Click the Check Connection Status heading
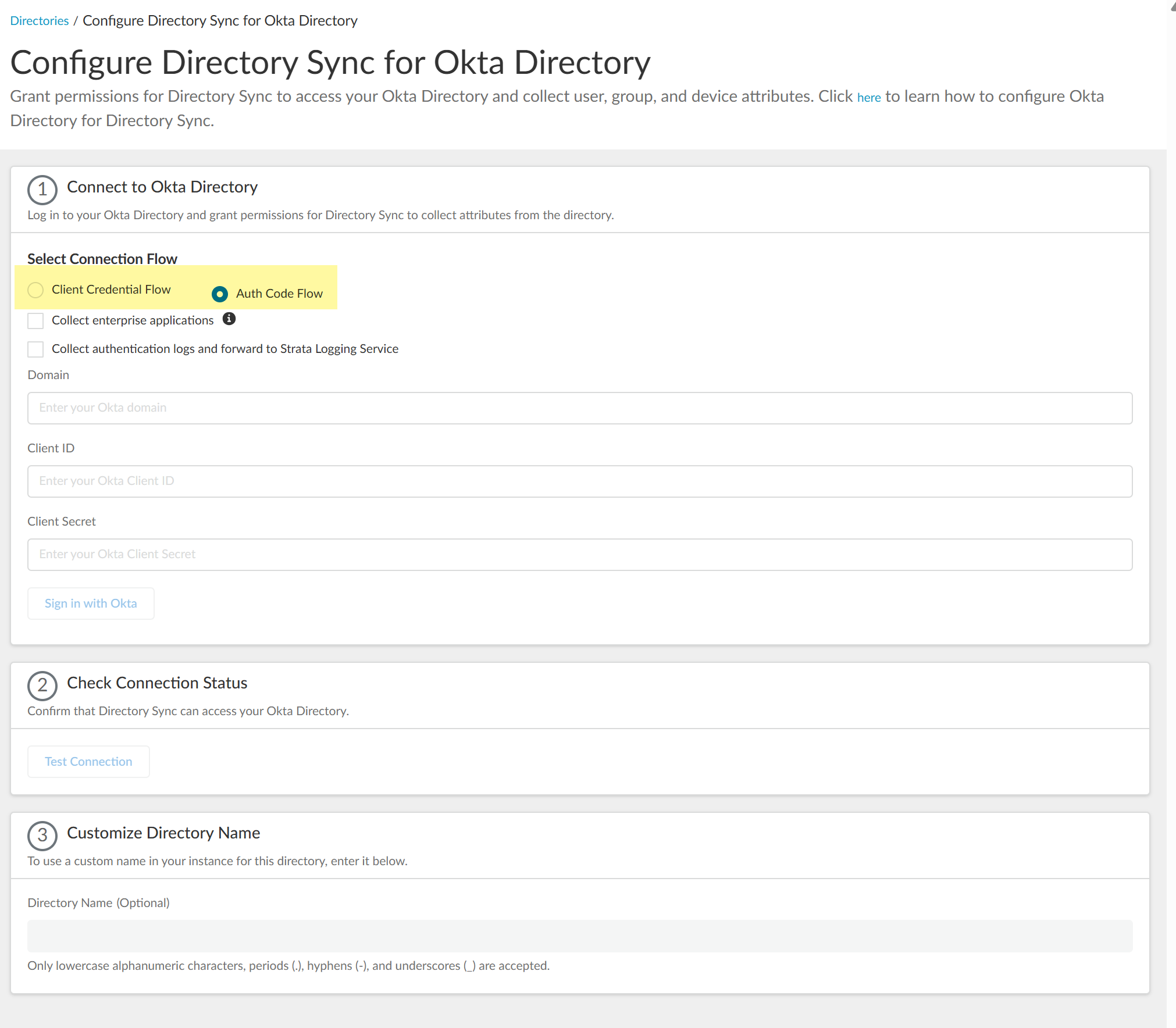1176x1028 pixels. tap(157, 683)
